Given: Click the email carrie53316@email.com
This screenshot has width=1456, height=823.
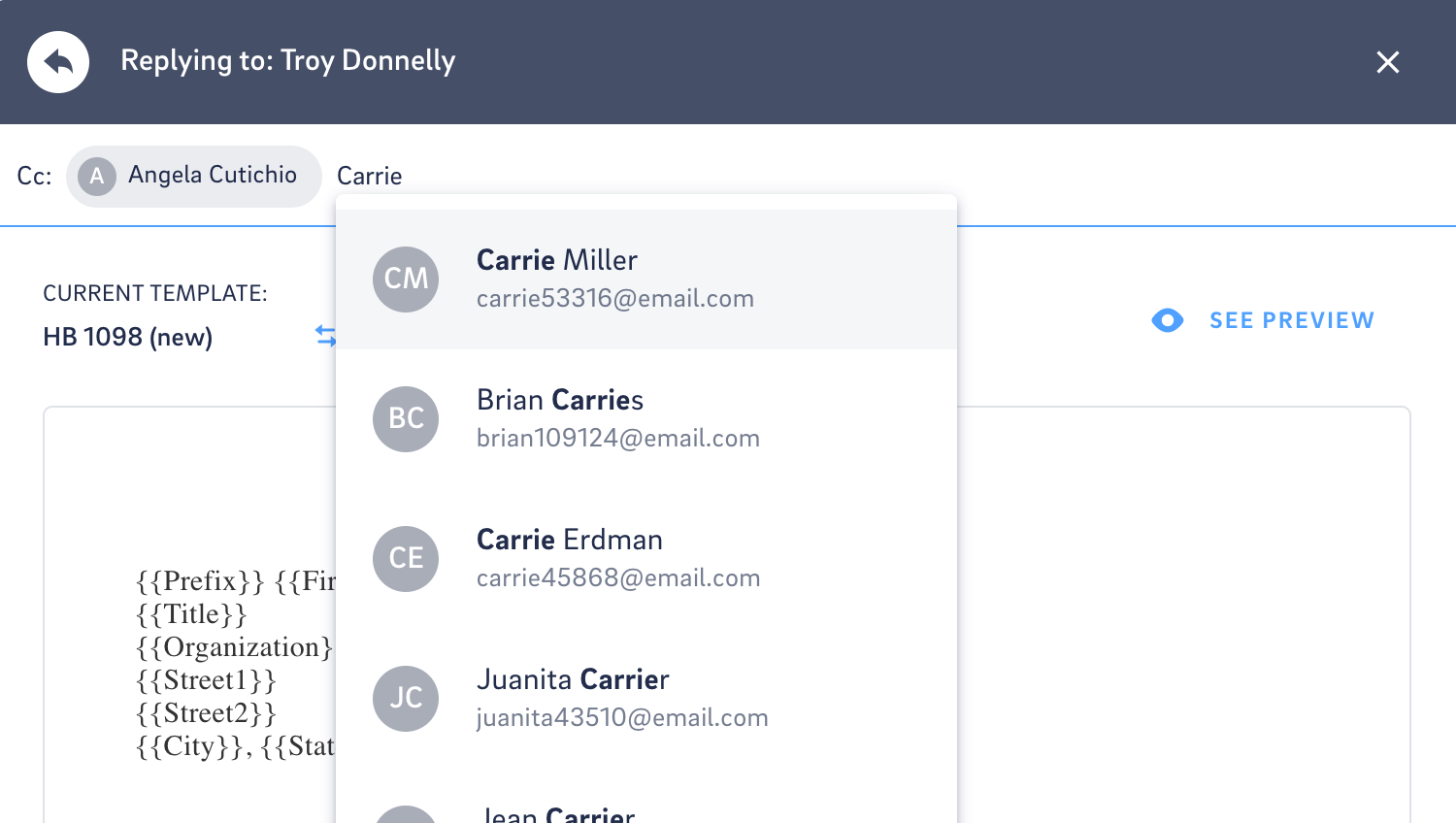Looking at the screenshot, I should 615,298.
